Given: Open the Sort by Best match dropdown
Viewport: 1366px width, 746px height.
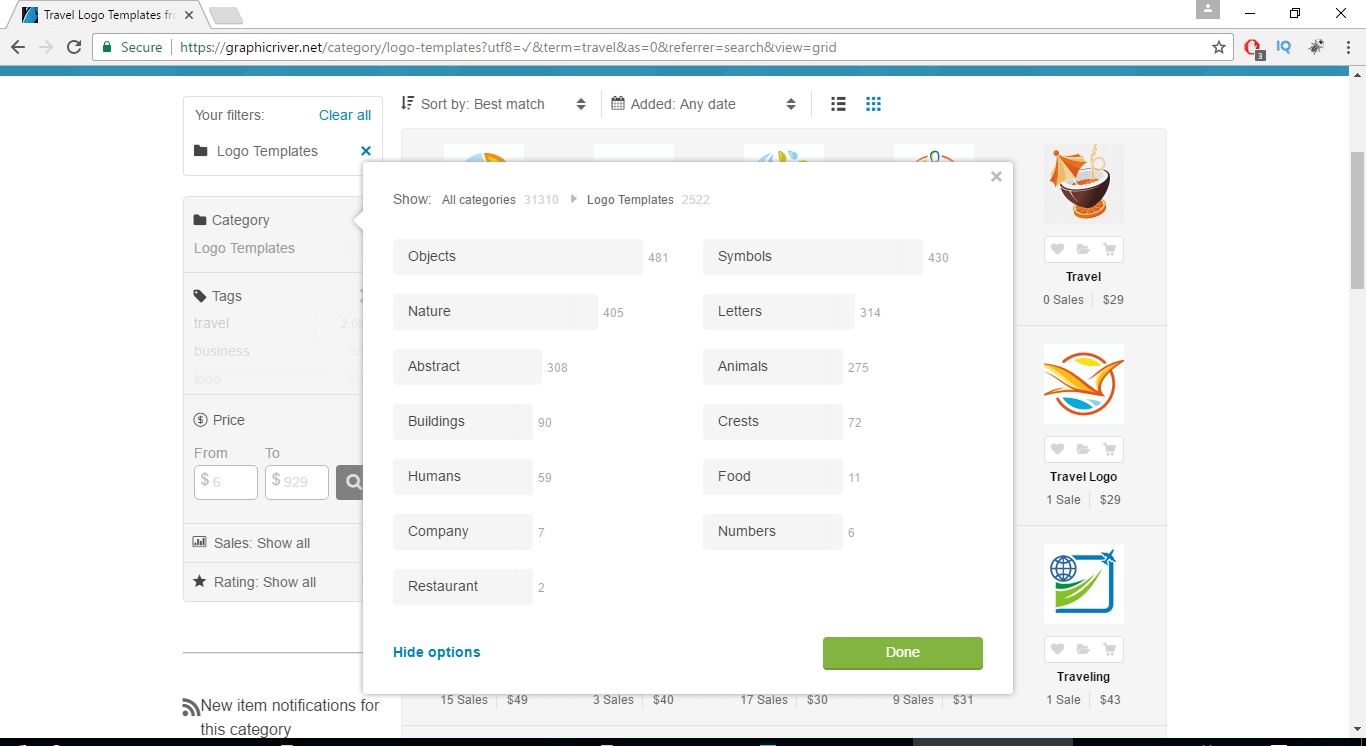Looking at the screenshot, I should point(493,104).
